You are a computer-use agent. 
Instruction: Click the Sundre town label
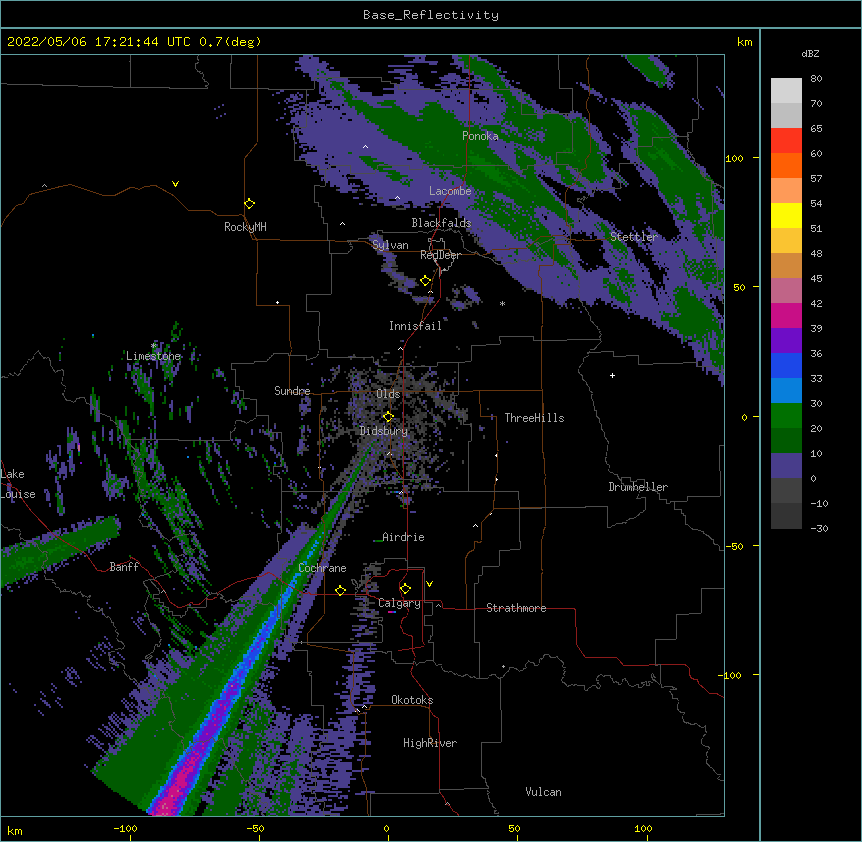coord(292,391)
